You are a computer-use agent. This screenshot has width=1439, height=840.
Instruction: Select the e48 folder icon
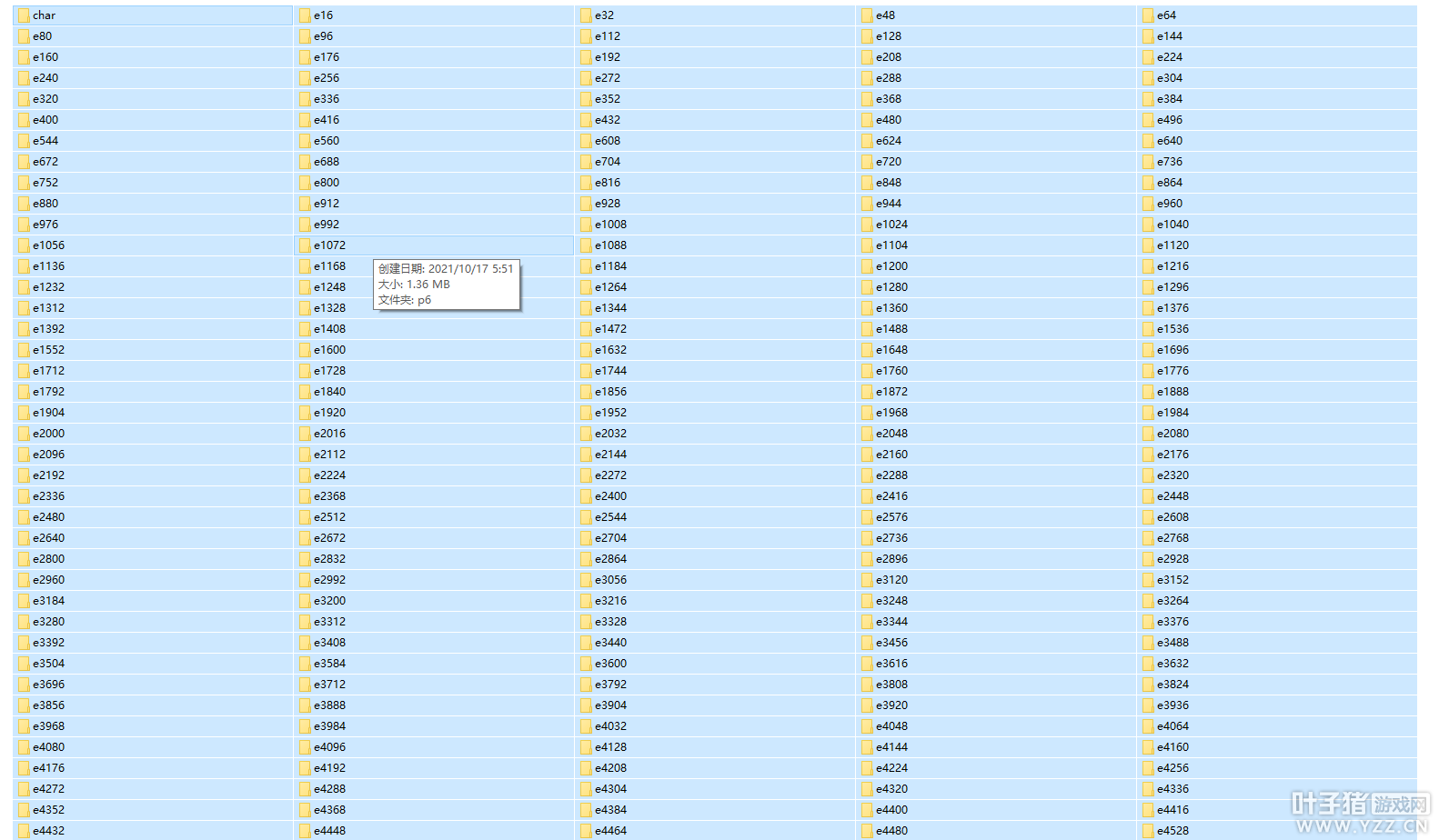tap(867, 15)
